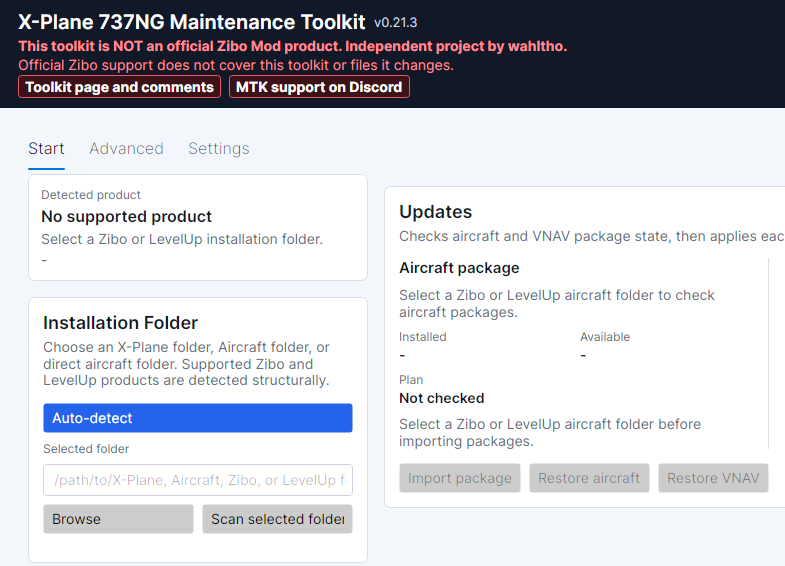Image resolution: width=785 pixels, height=566 pixels.
Task: Click 'Select a Zibo or LevelUp installation folder.' text
Action: pos(182,239)
